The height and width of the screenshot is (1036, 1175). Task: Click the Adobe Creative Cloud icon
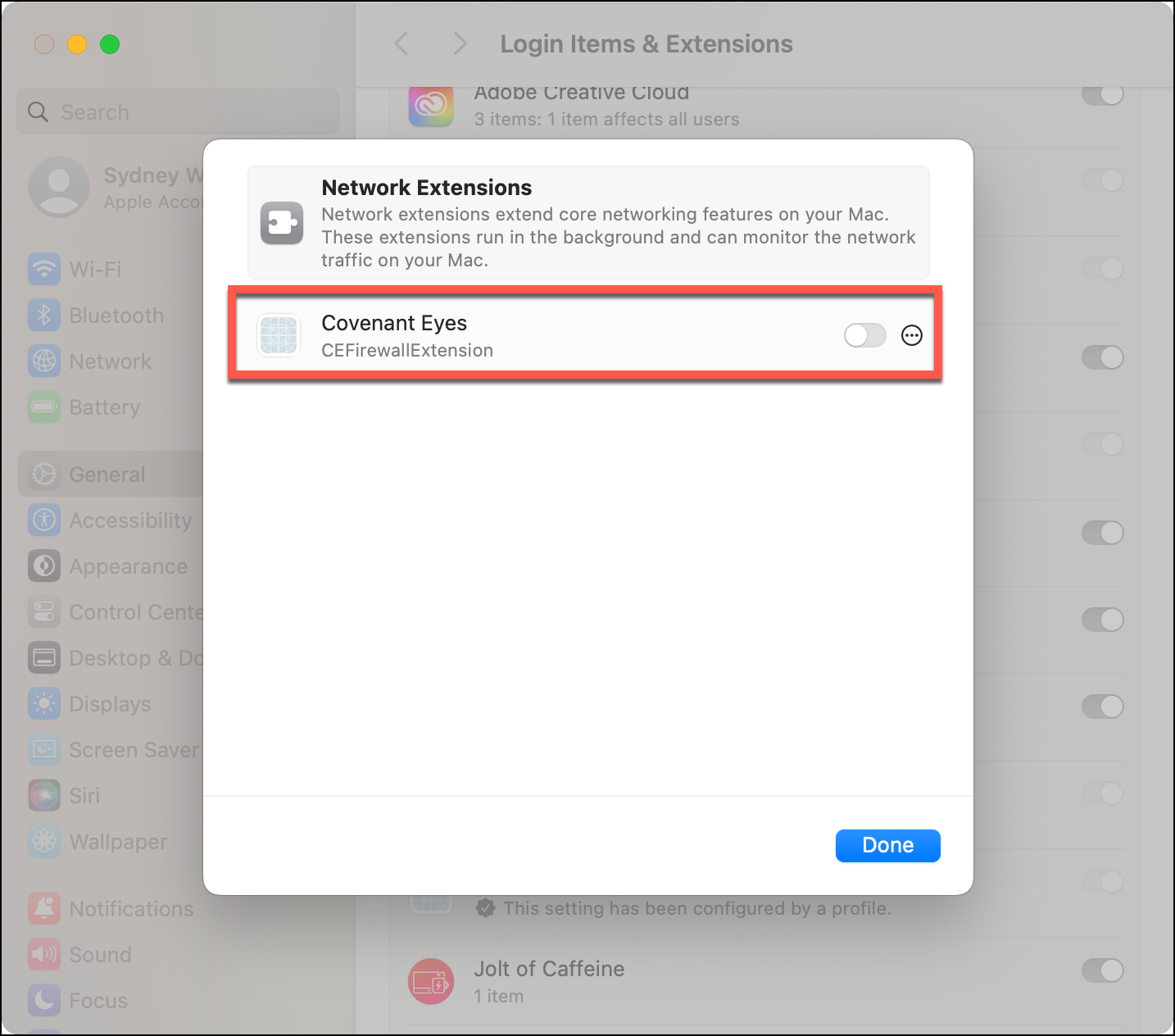431,105
